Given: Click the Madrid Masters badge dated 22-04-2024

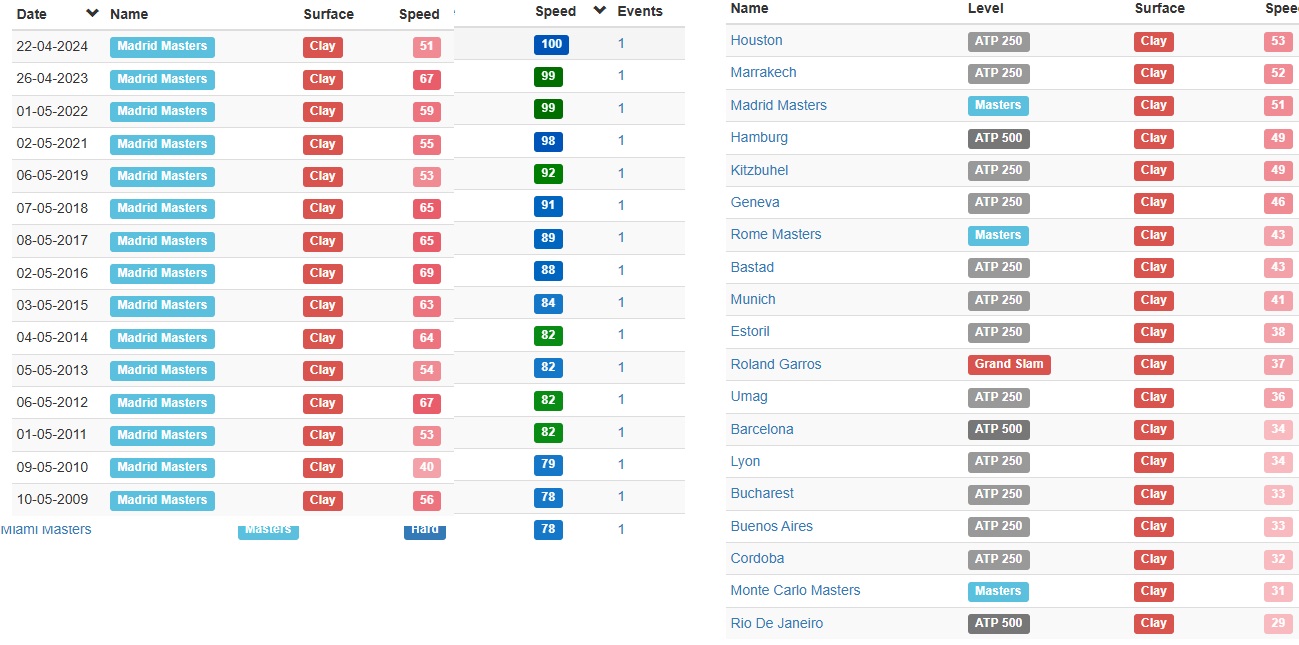Looking at the screenshot, I should [x=162, y=47].
